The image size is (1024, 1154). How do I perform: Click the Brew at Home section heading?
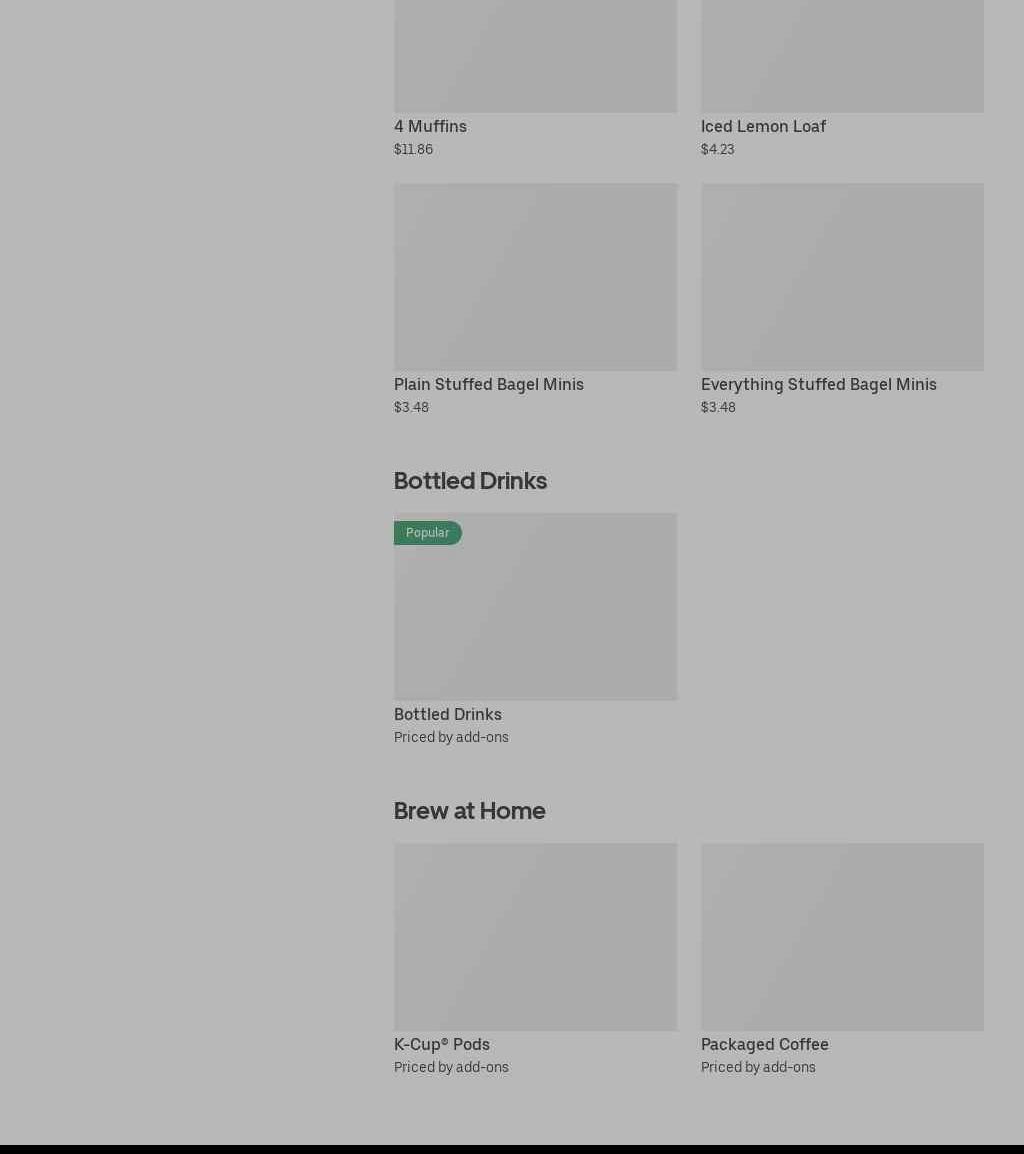[470, 811]
